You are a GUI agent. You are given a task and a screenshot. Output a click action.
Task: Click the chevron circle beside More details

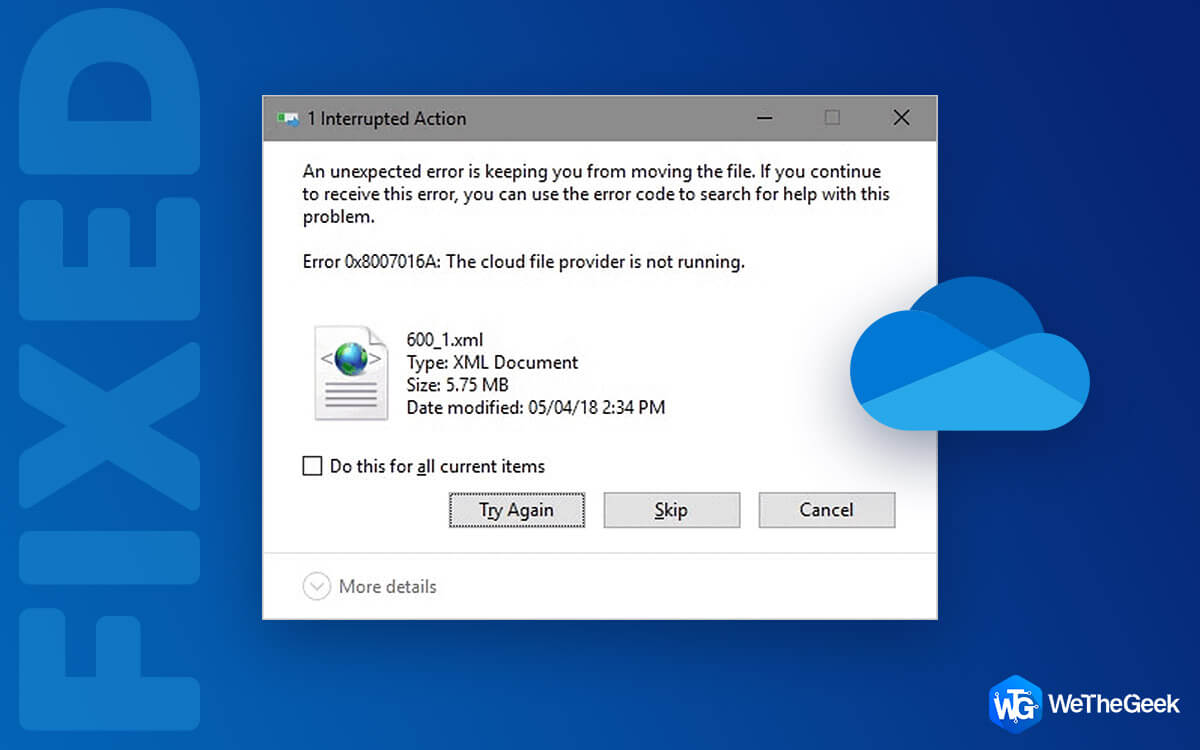coord(316,586)
